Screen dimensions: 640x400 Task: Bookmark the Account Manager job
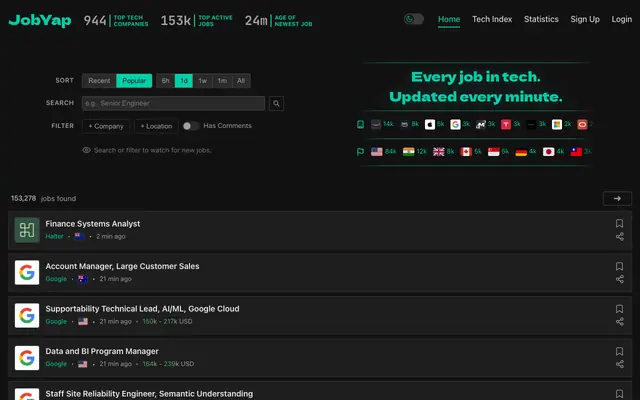(619, 266)
